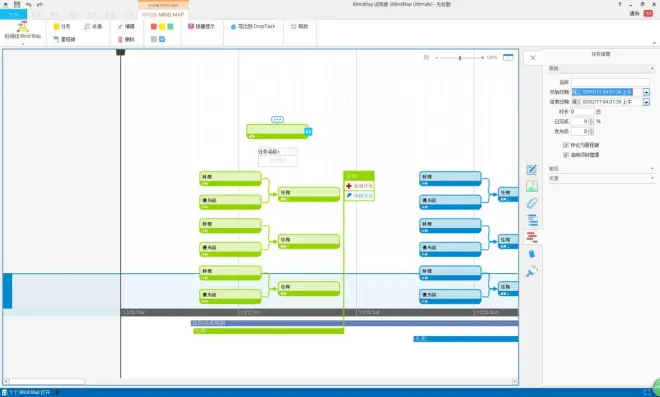Click the ribbon tab right of File
The height and width of the screenshot is (397, 660).
click(37, 14)
